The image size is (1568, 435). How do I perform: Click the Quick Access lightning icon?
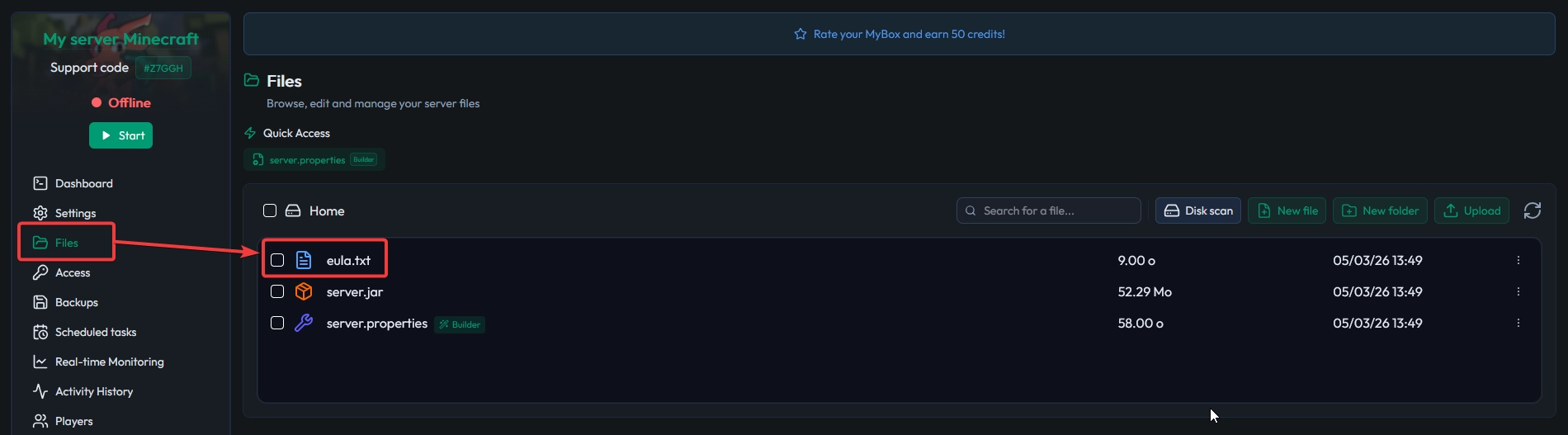pos(250,133)
